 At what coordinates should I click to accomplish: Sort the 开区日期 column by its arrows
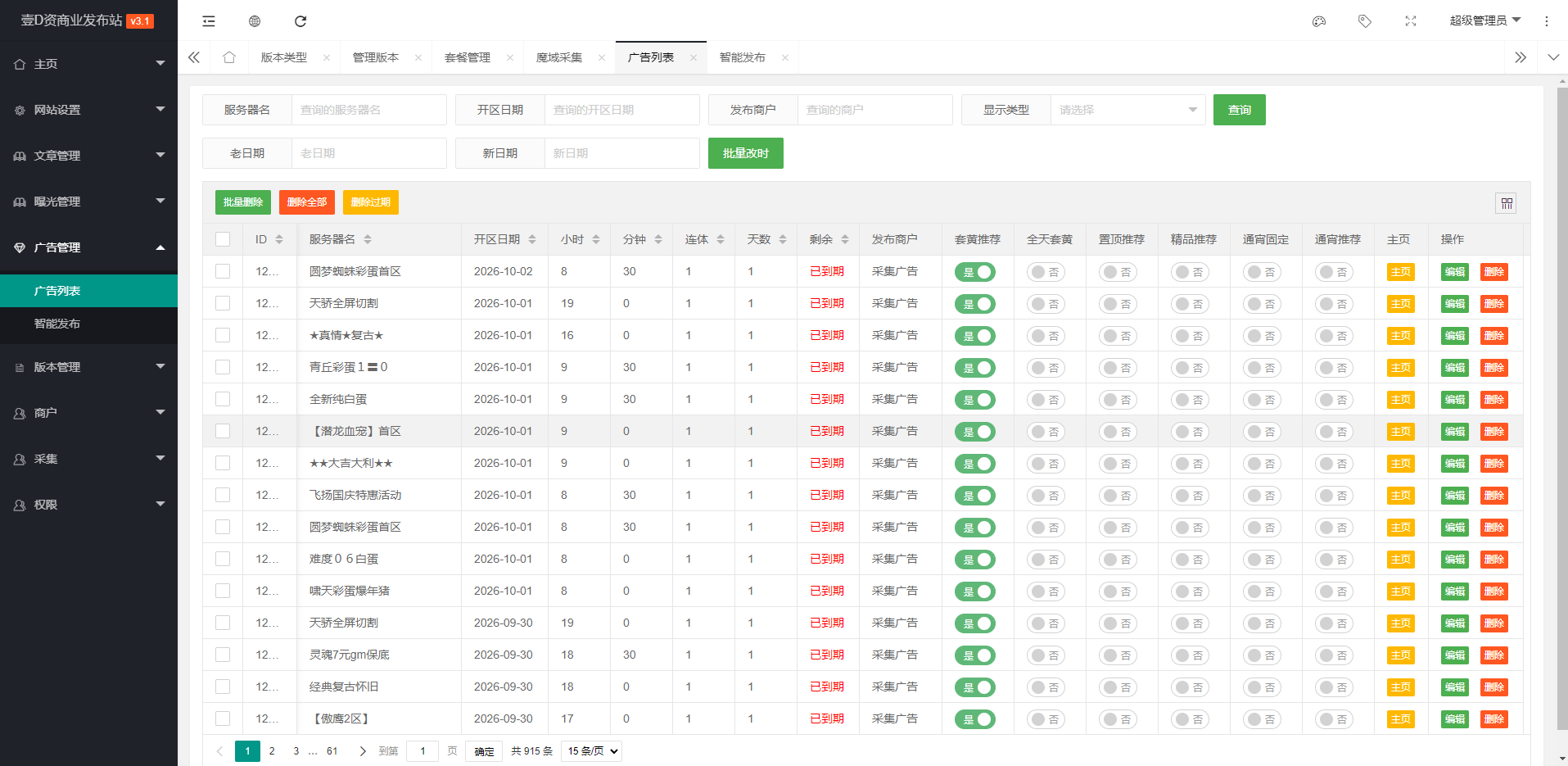click(532, 239)
